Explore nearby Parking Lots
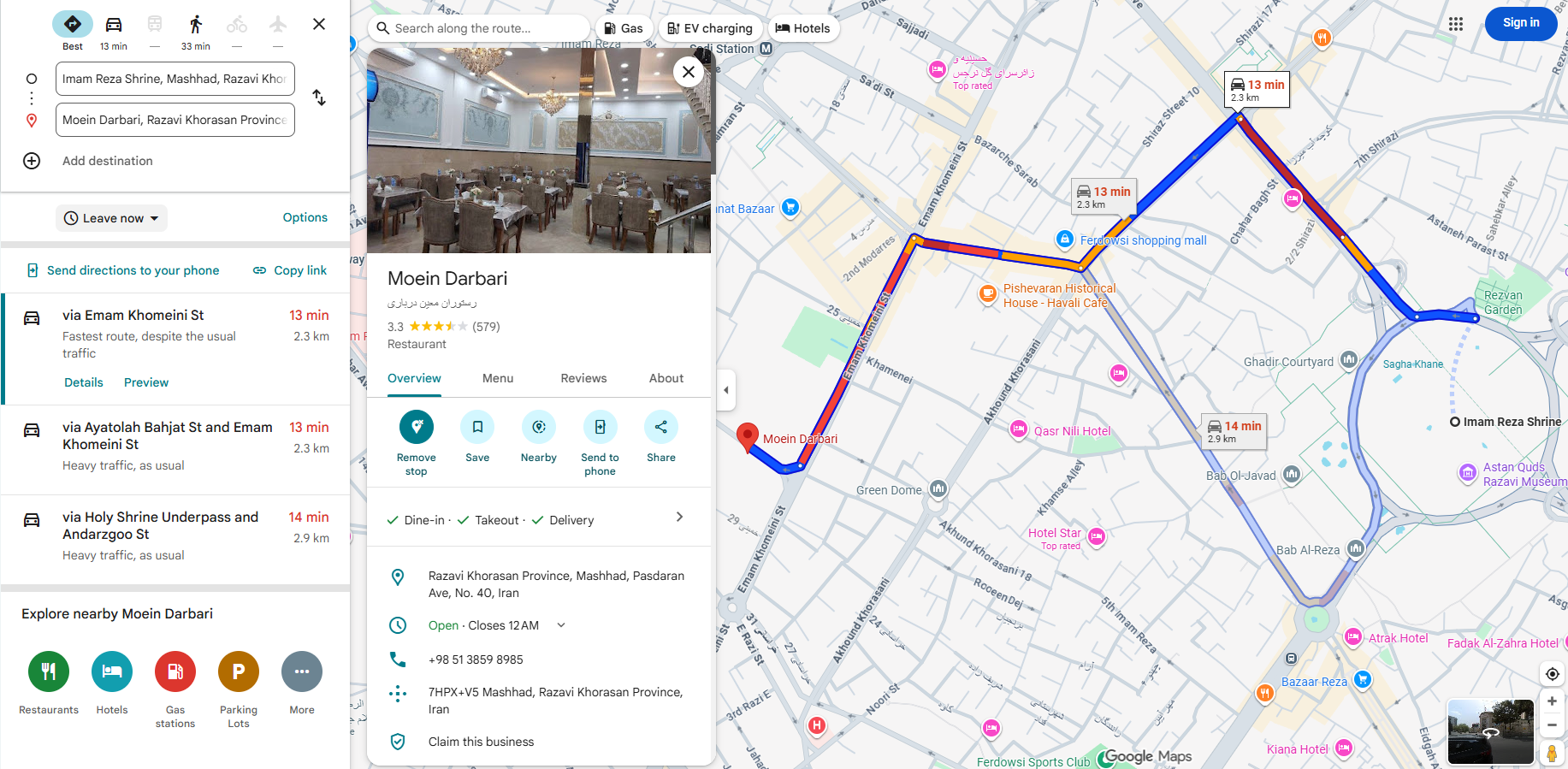Viewport: 1568px width, 769px height. (x=239, y=671)
